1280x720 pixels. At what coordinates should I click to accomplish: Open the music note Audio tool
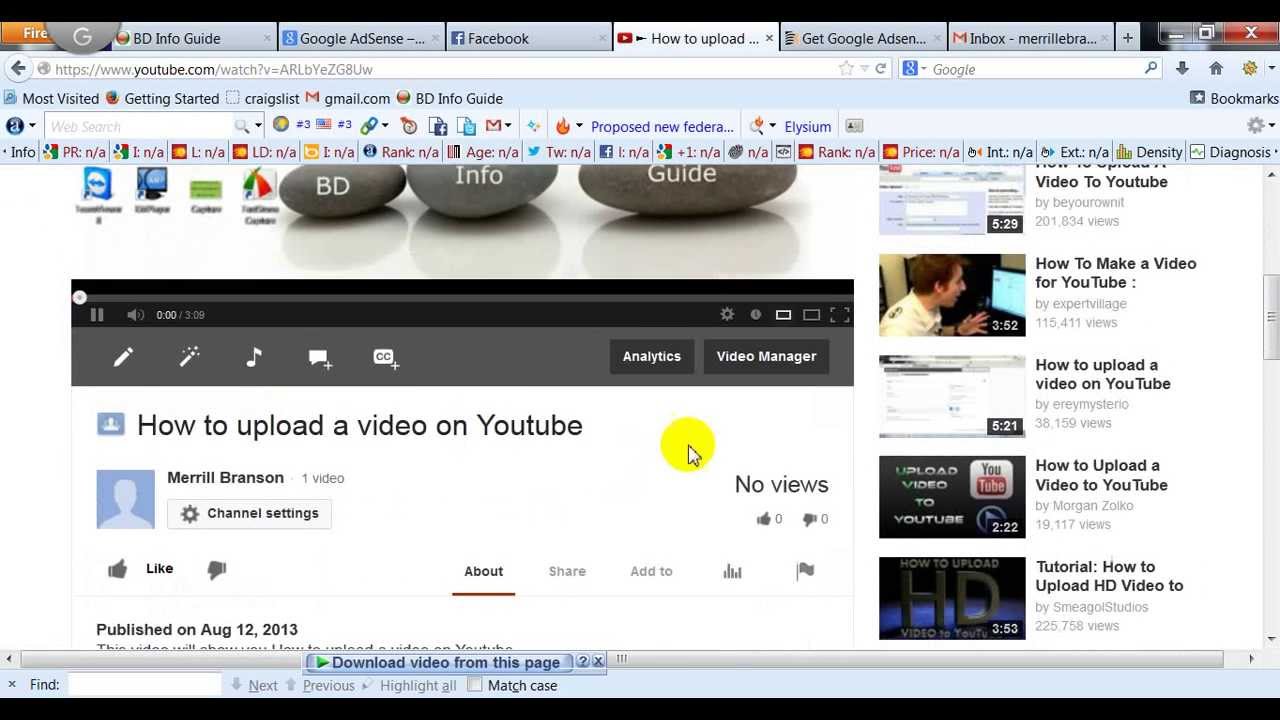click(x=254, y=357)
